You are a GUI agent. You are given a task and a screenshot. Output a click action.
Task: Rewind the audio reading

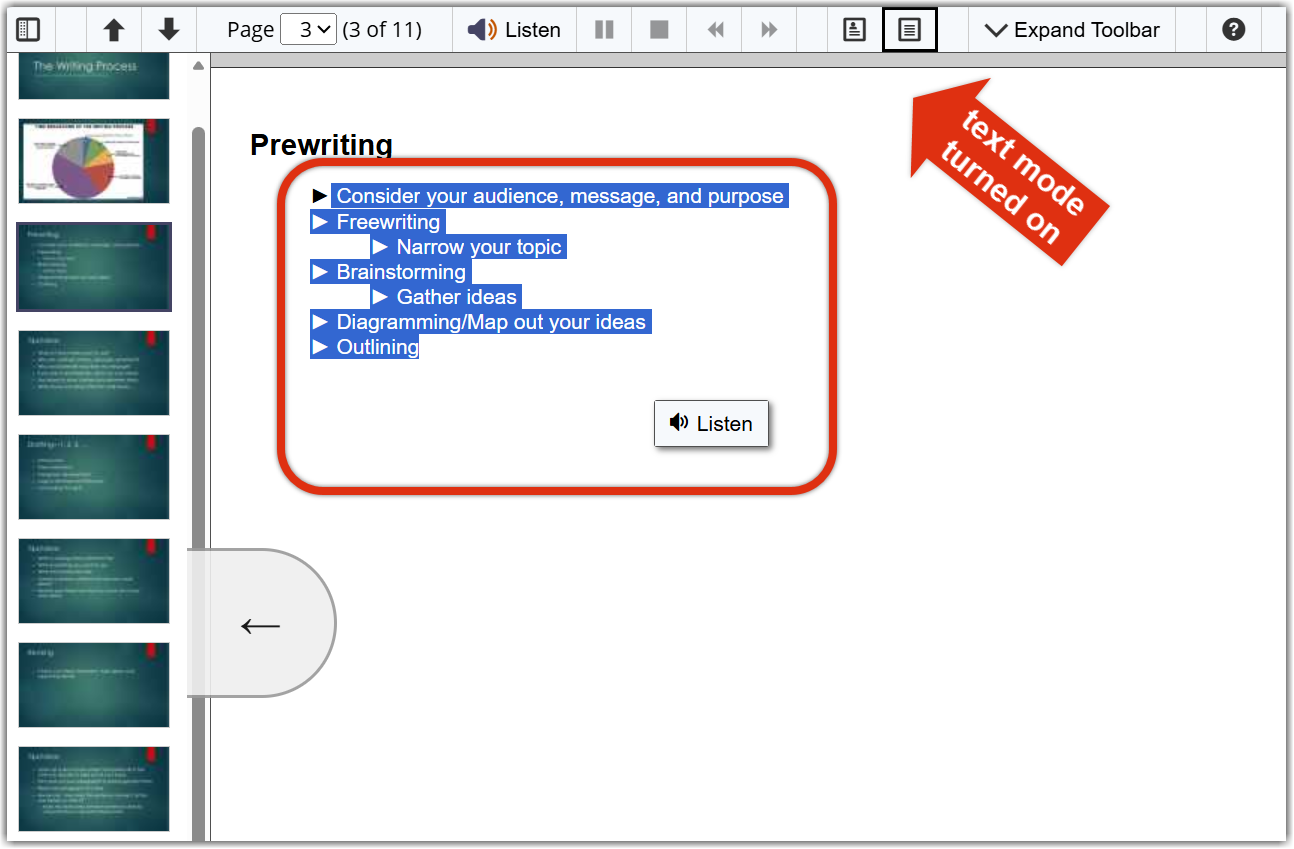click(x=715, y=30)
